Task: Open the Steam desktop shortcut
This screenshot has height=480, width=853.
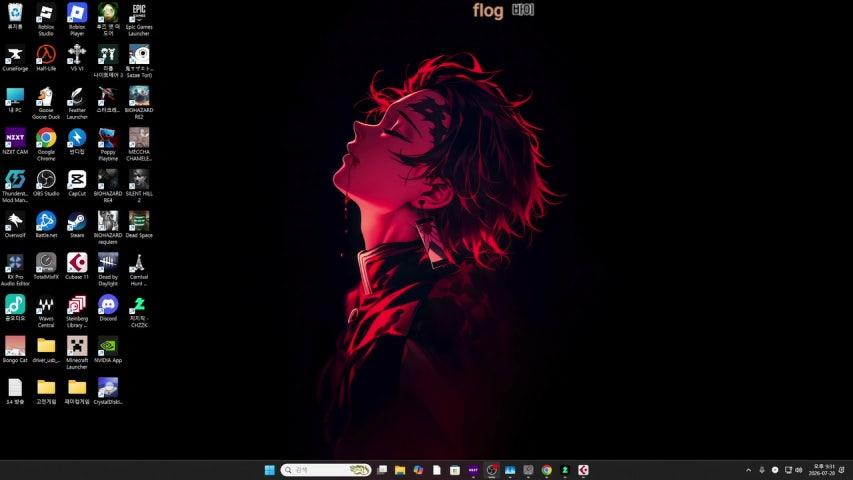Action: [77, 225]
